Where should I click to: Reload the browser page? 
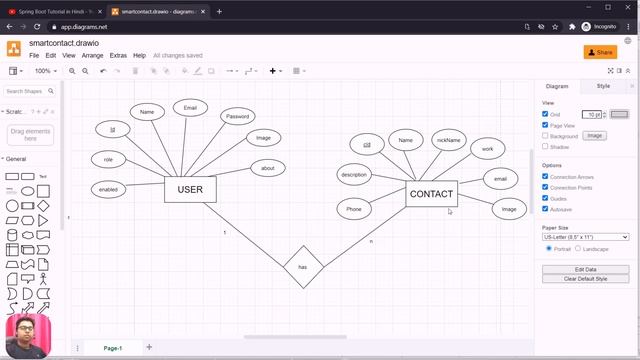tap(37, 27)
